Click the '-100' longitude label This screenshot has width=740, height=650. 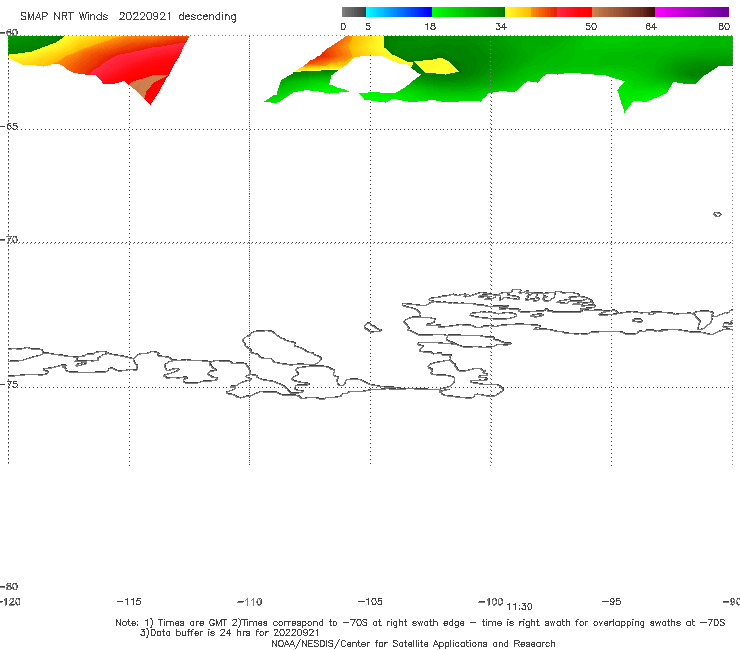click(x=491, y=601)
